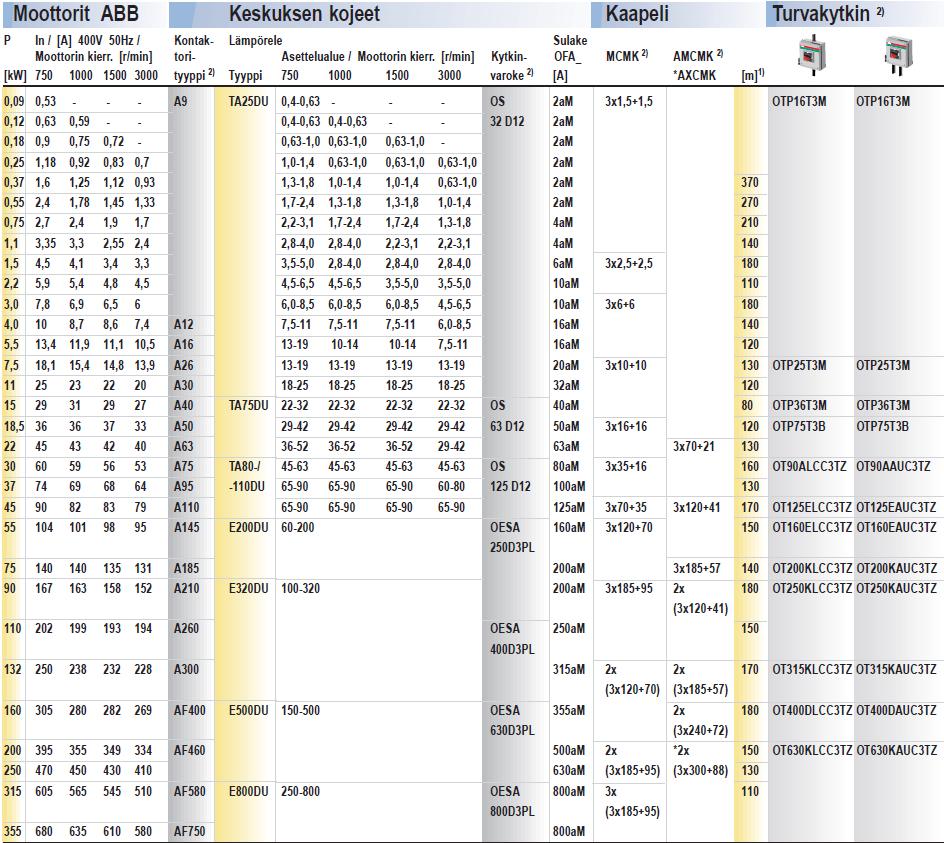
Task: Click switch fuse 'OESA 800D3PL'
Action: [x=512, y=801]
